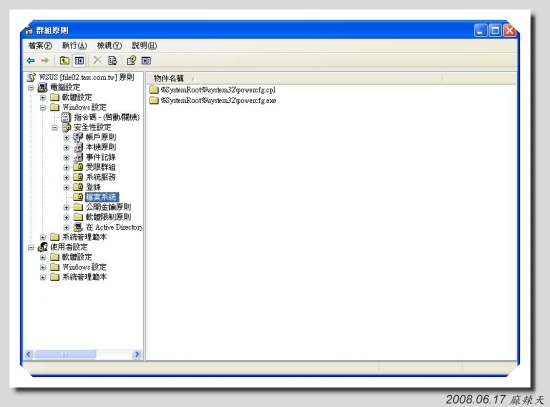Click the 受限群組 locked folder icon
This screenshot has height=407, width=550.
[78, 167]
